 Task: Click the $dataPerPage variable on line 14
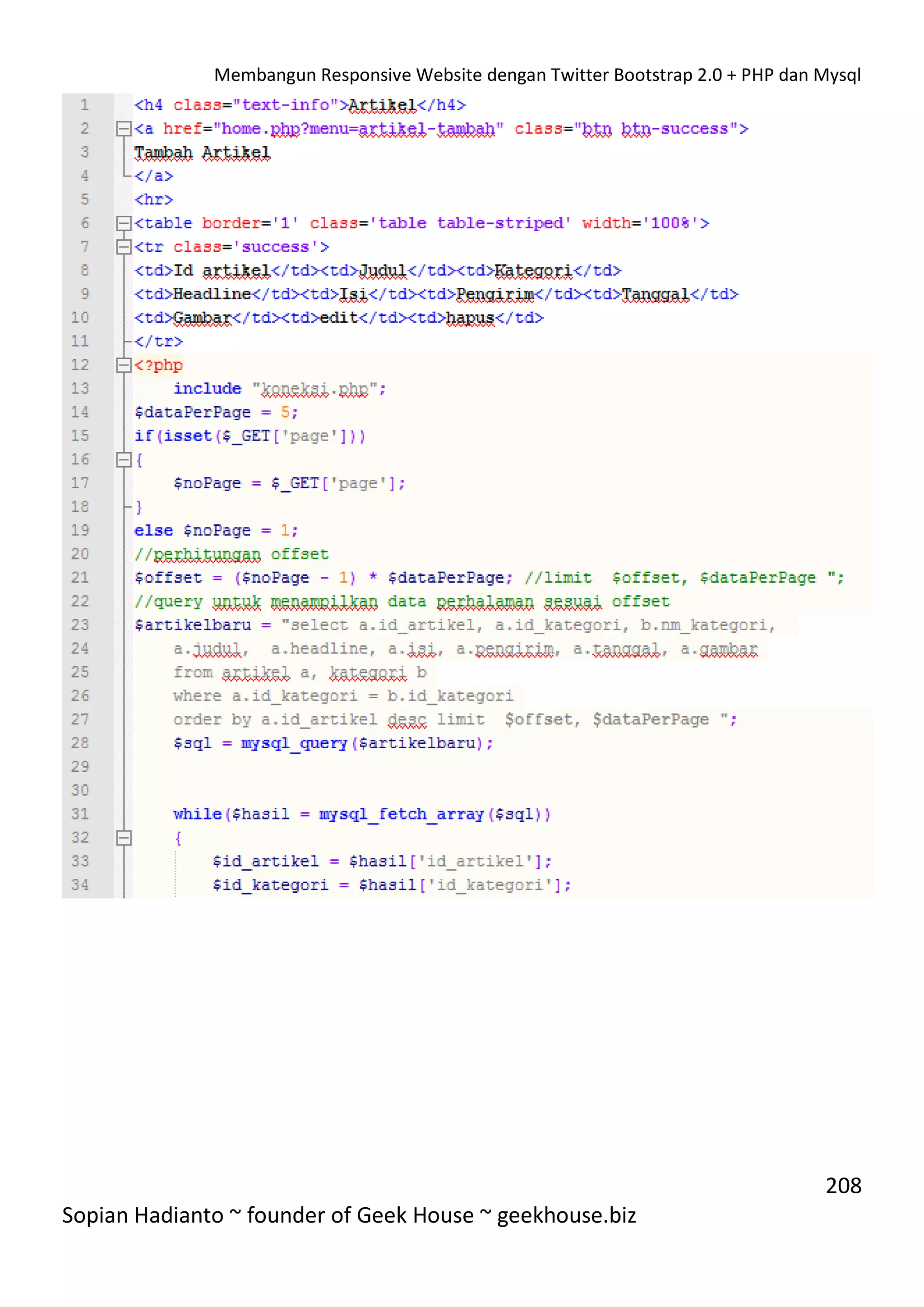click(x=192, y=412)
